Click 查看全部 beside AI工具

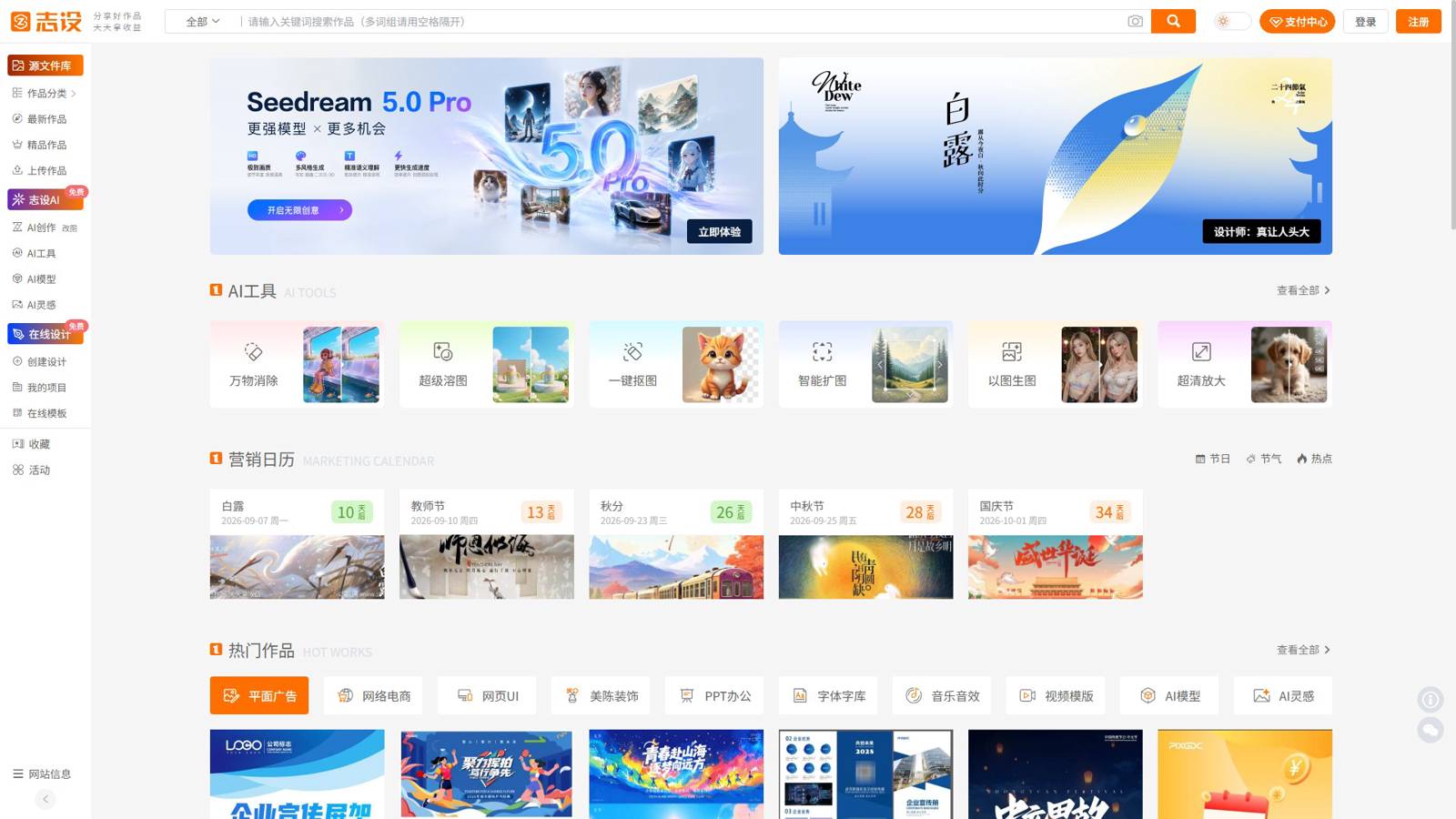coord(1303,290)
